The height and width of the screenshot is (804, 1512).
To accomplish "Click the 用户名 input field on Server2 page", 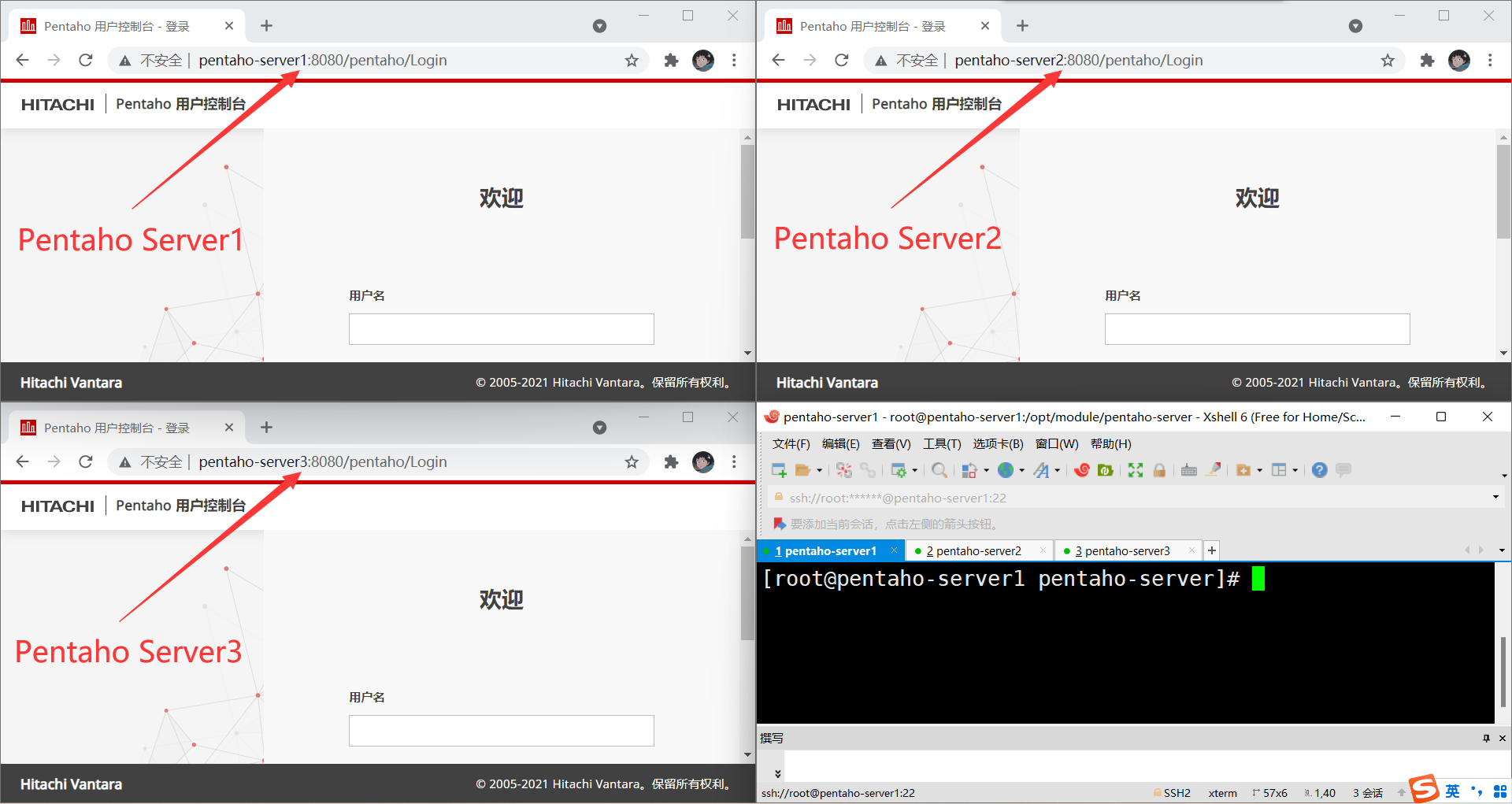I will (x=1258, y=329).
